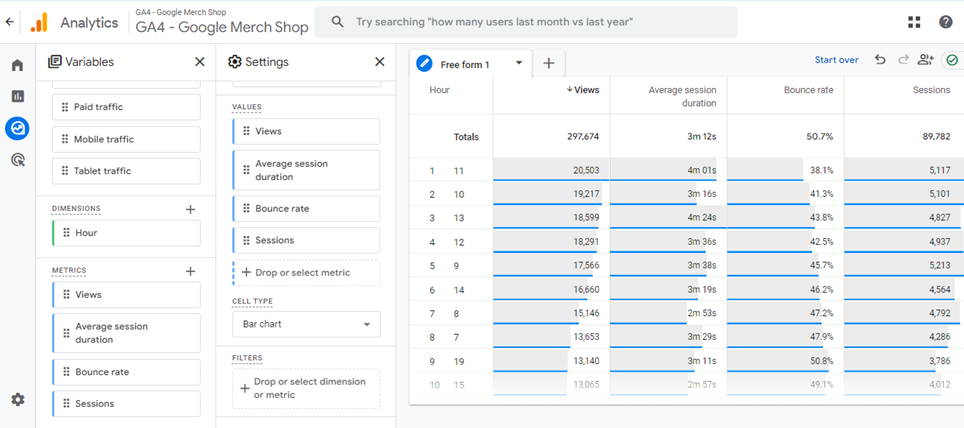The image size is (964, 428).
Task: Share exploration using the add-person icon
Action: click(925, 60)
